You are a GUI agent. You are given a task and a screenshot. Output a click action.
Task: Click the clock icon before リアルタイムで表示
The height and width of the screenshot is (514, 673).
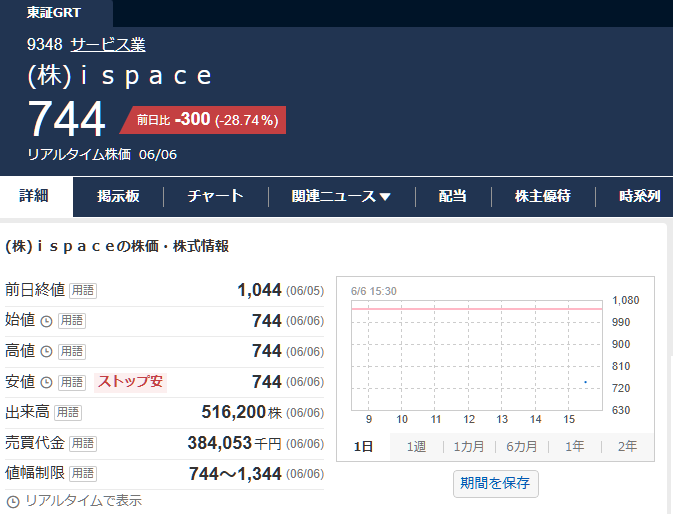click(13, 502)
